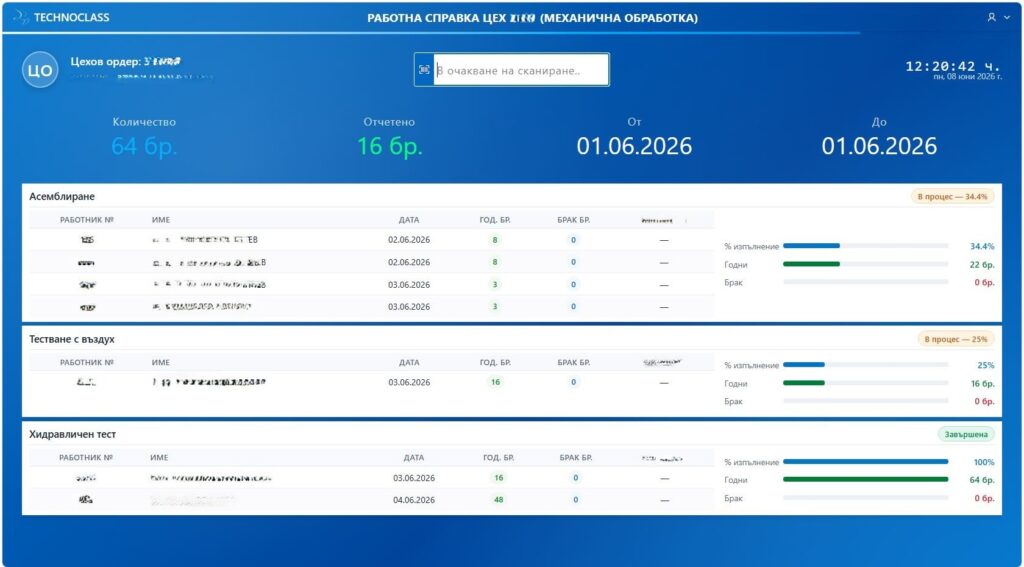The image size is (1024, 567).
Task: Click Асемблиране % изпълнение progress bar
Action: coord(865,246)
